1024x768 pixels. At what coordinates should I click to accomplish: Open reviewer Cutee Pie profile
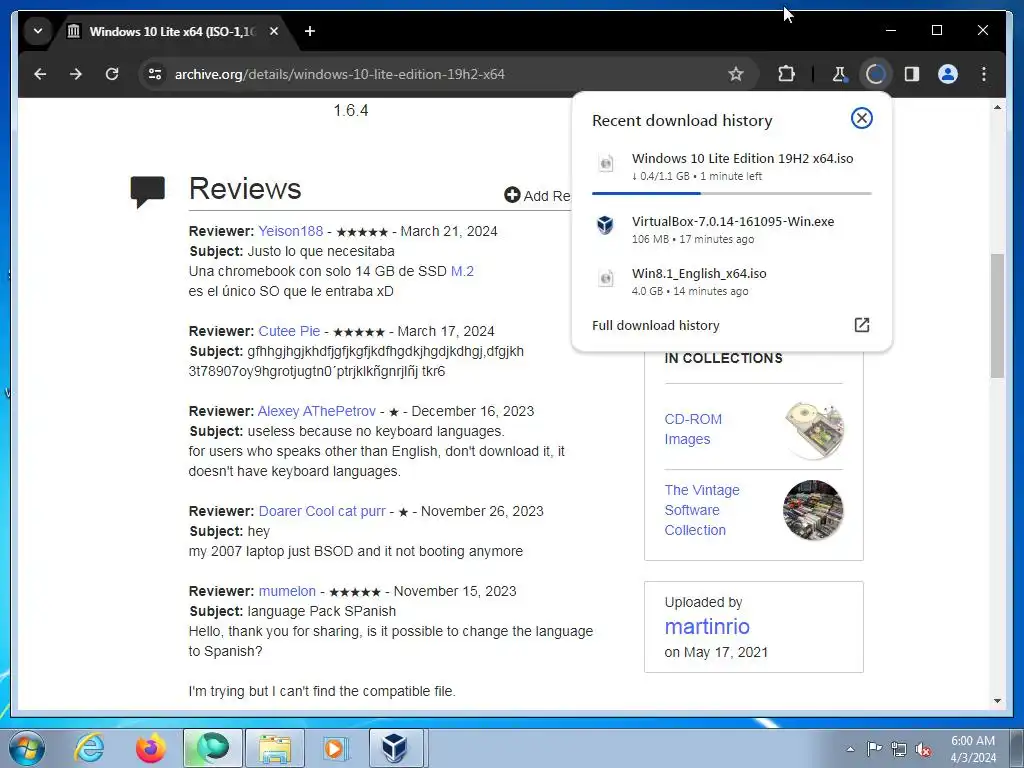tap(289, 331)
